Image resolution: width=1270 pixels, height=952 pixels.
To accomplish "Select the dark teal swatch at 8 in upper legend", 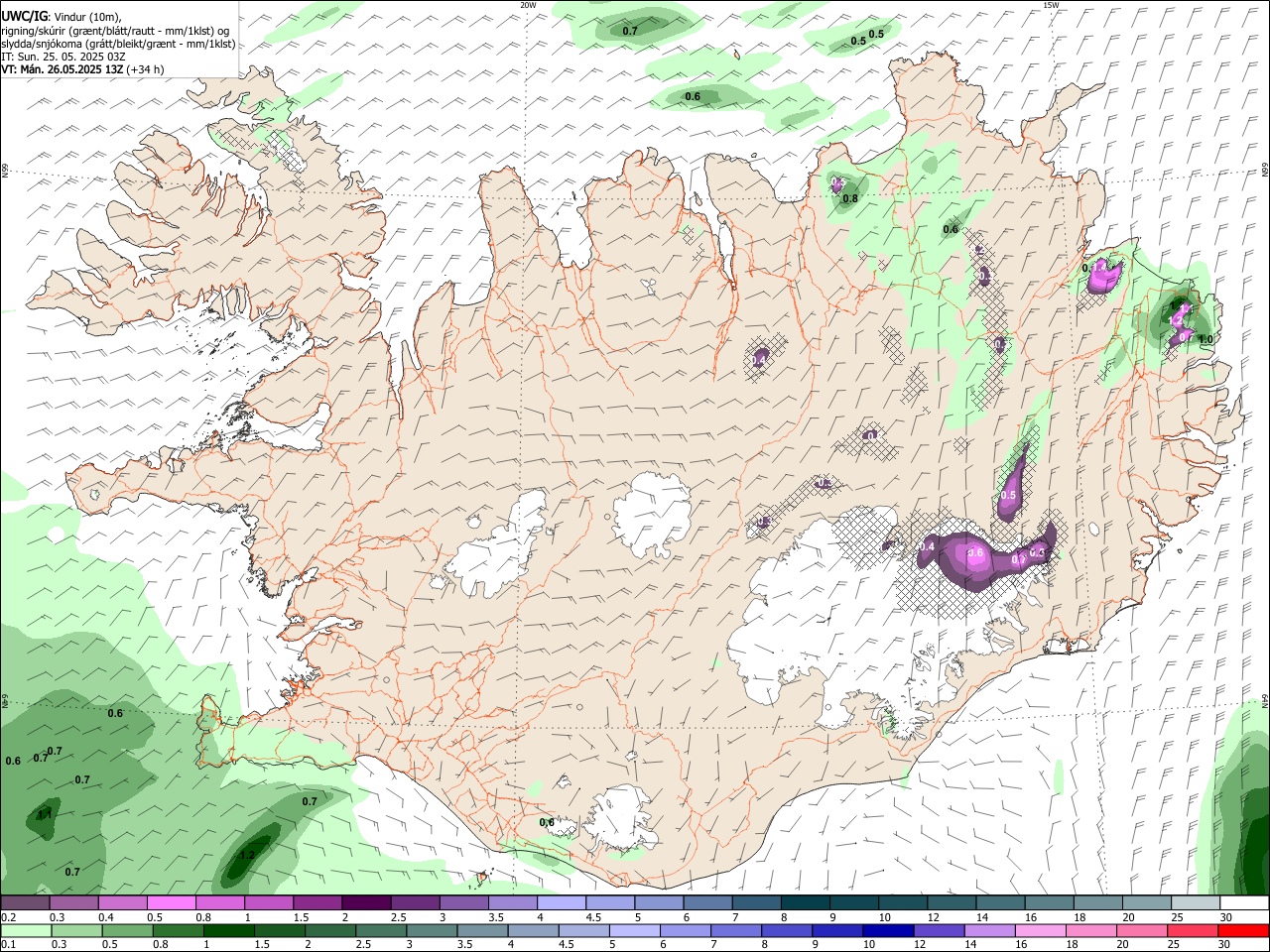I will [805, 903].
